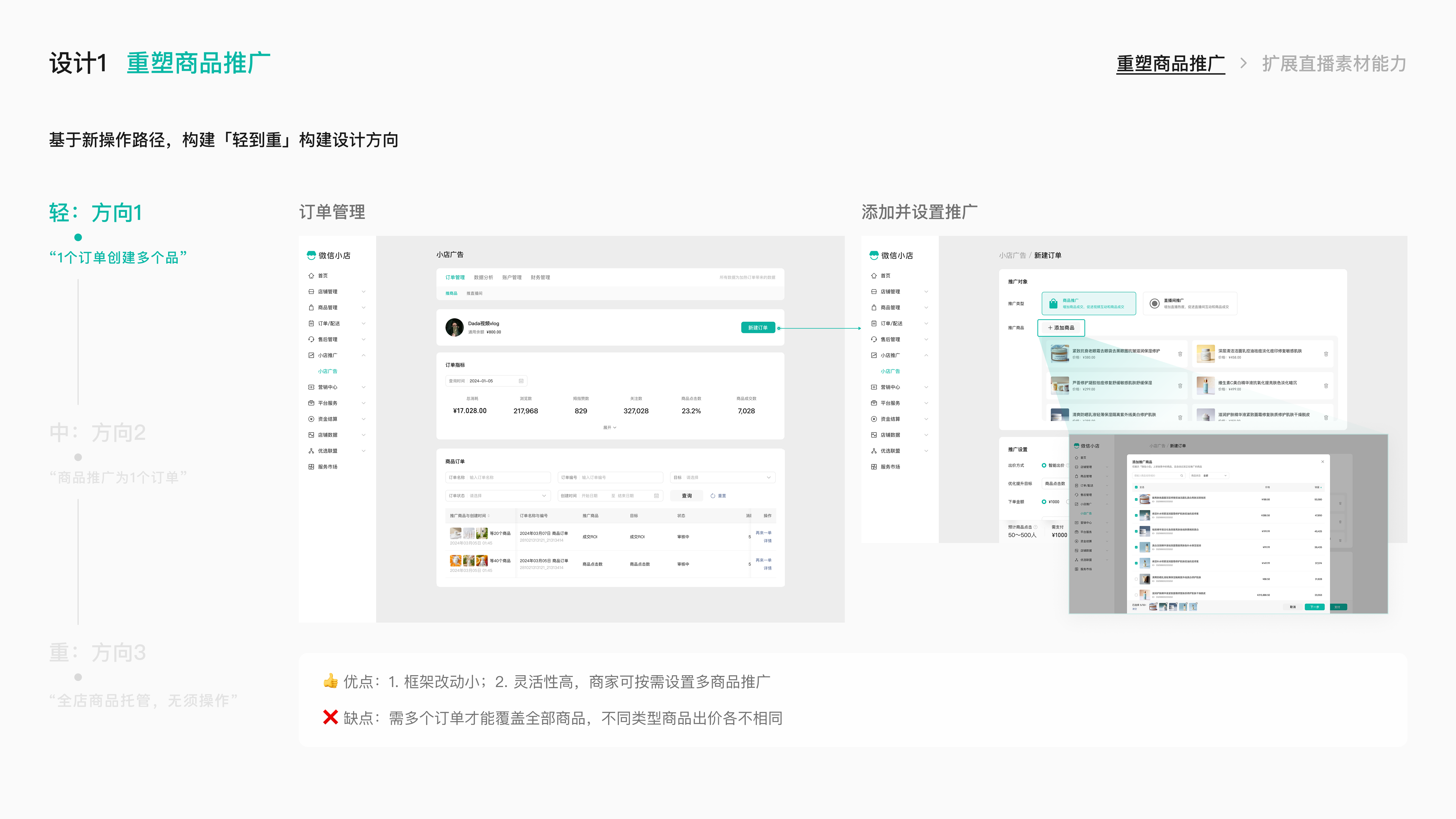
Task: Click 首页 home icon in 新建订单 mockup sidebar
Action: pyautogui.click(x=874, y=276)
